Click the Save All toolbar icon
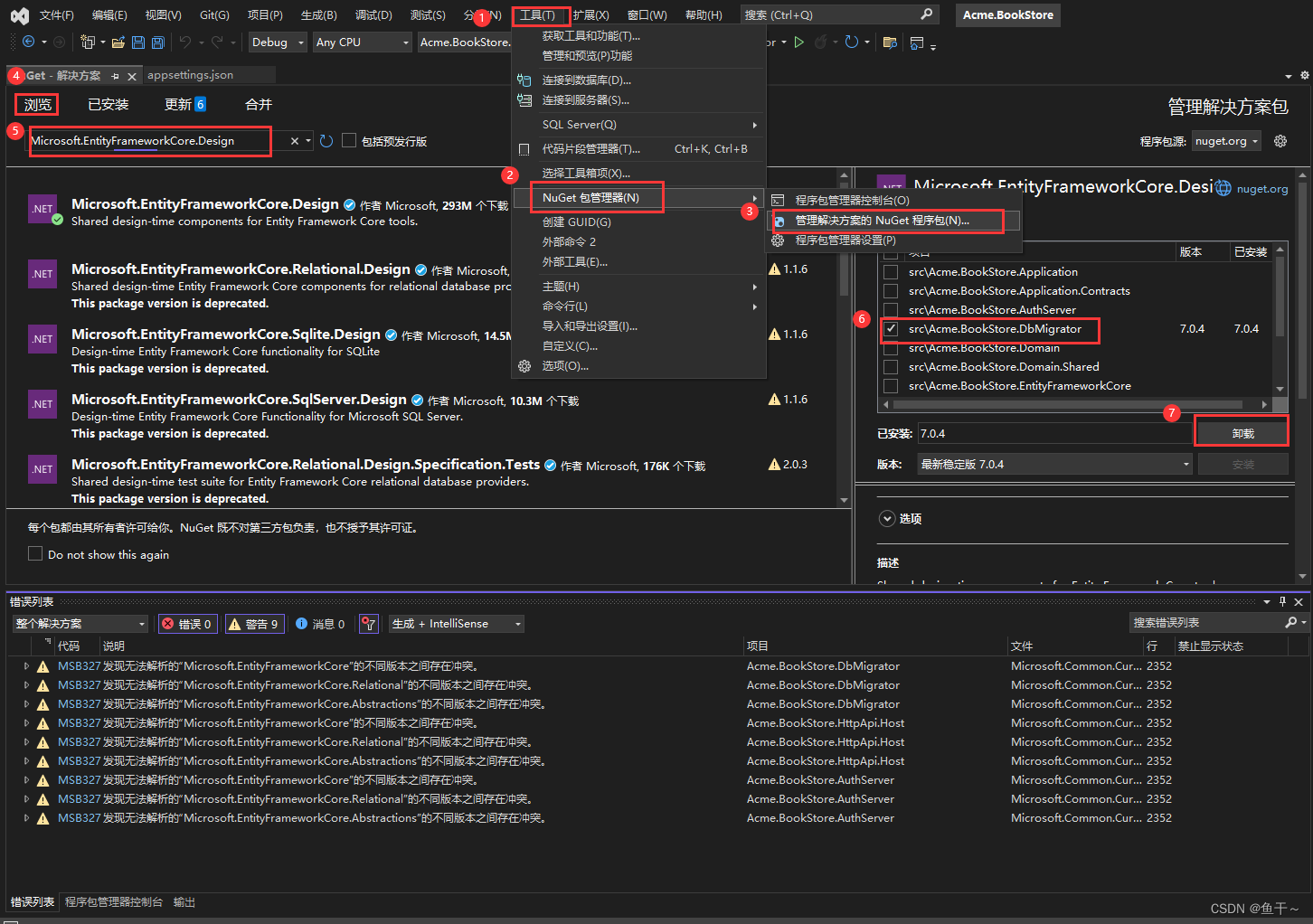 158,42
